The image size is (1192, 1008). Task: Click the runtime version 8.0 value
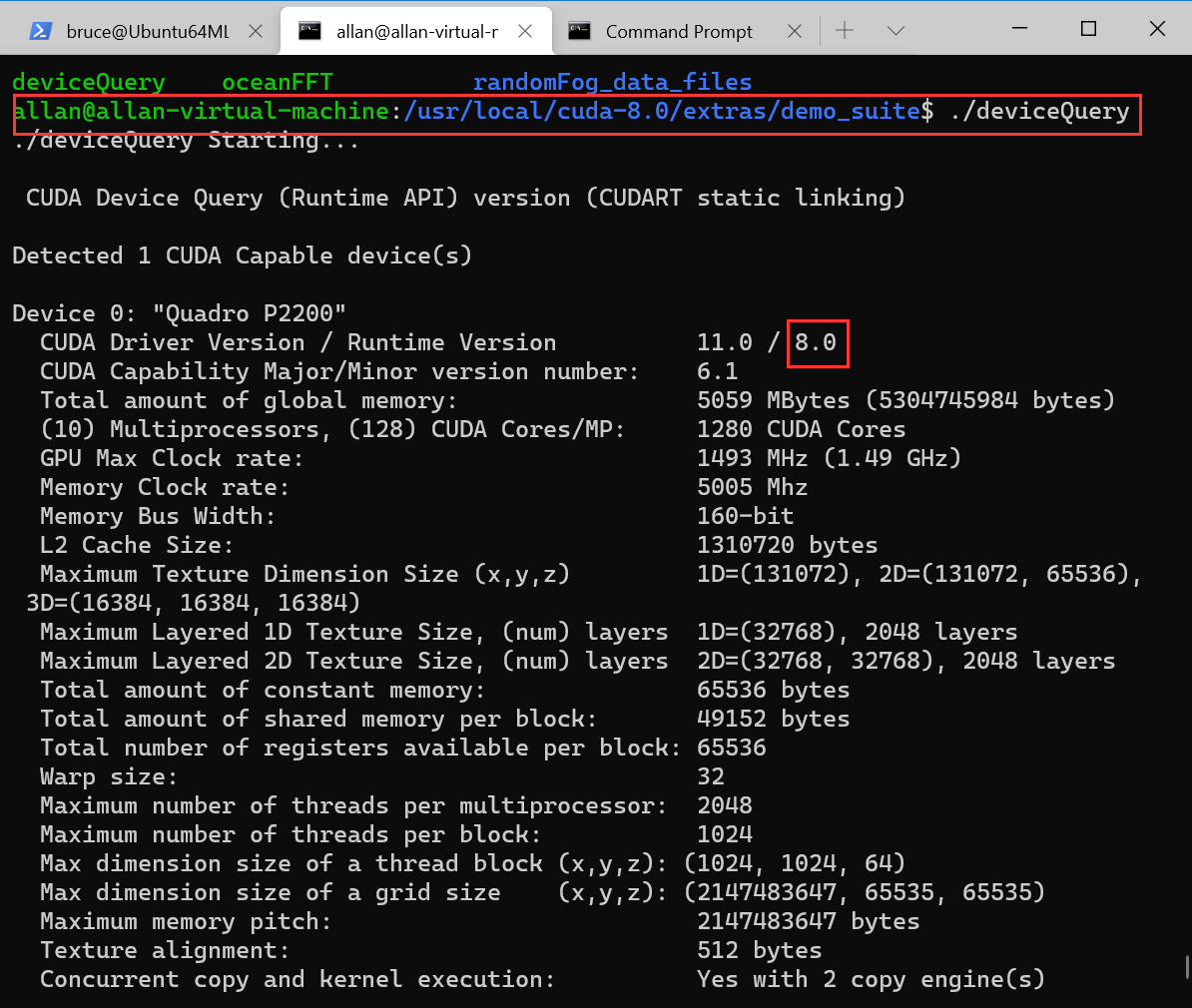click(x=816, y=342)
